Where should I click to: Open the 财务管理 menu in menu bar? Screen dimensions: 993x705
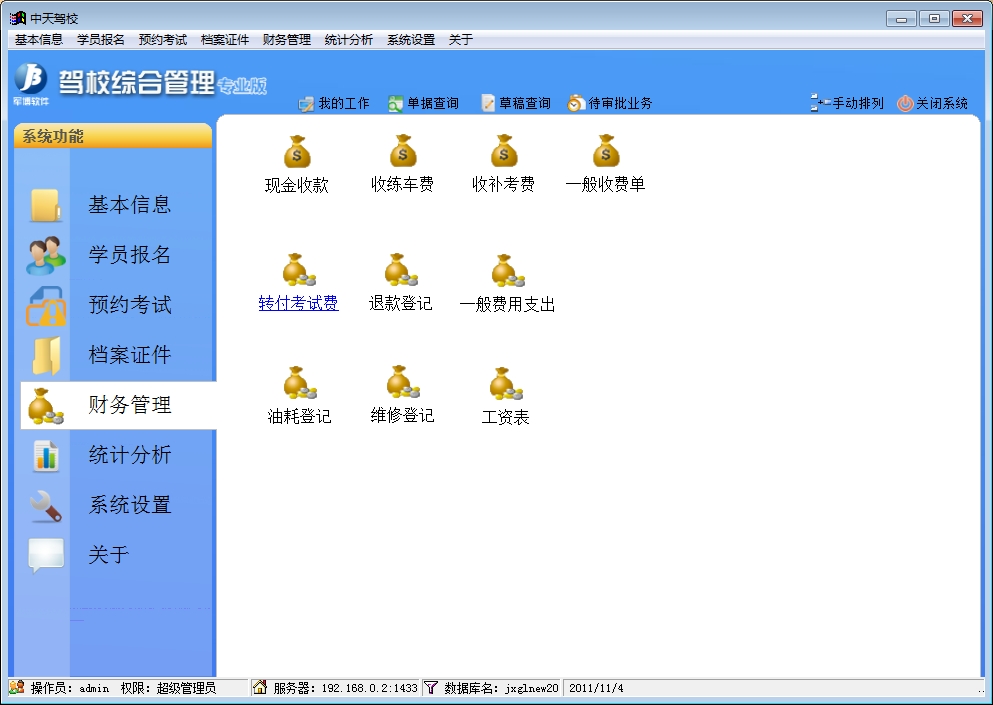287,40
